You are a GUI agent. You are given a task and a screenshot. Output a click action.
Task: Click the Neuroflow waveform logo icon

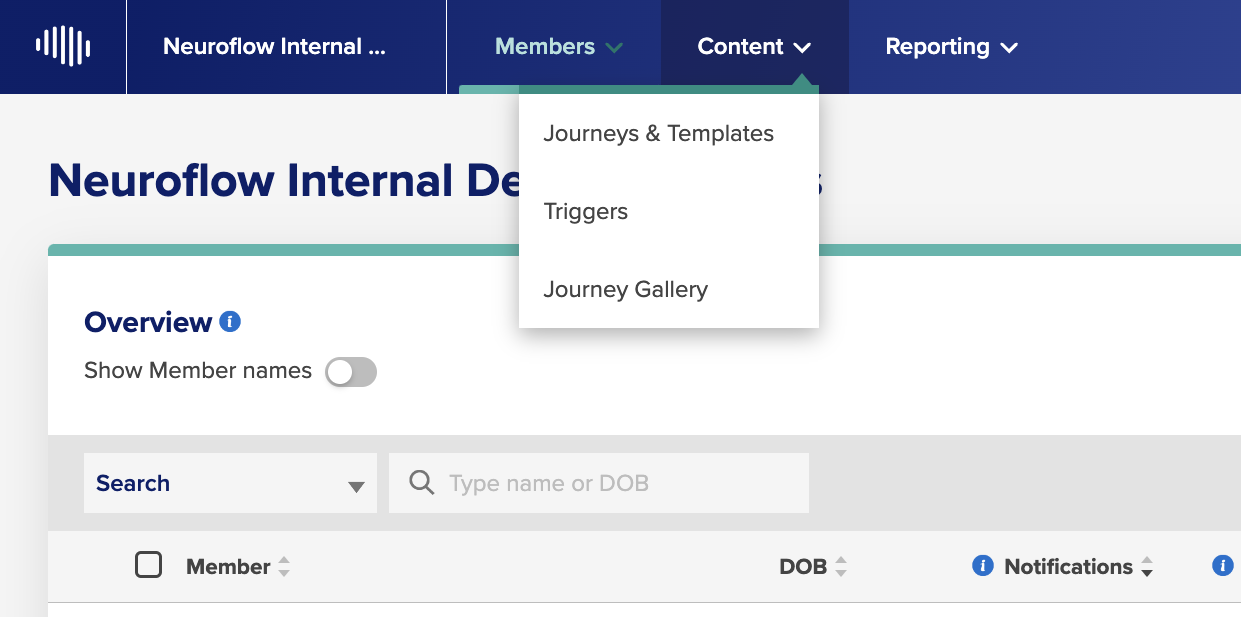click(63, 46)
